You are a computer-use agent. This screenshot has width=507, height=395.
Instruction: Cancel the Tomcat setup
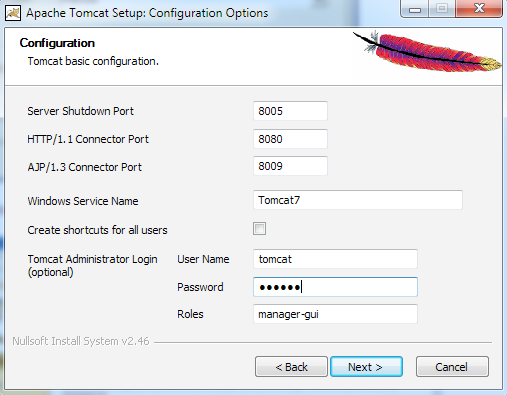(x=452, y=367)
